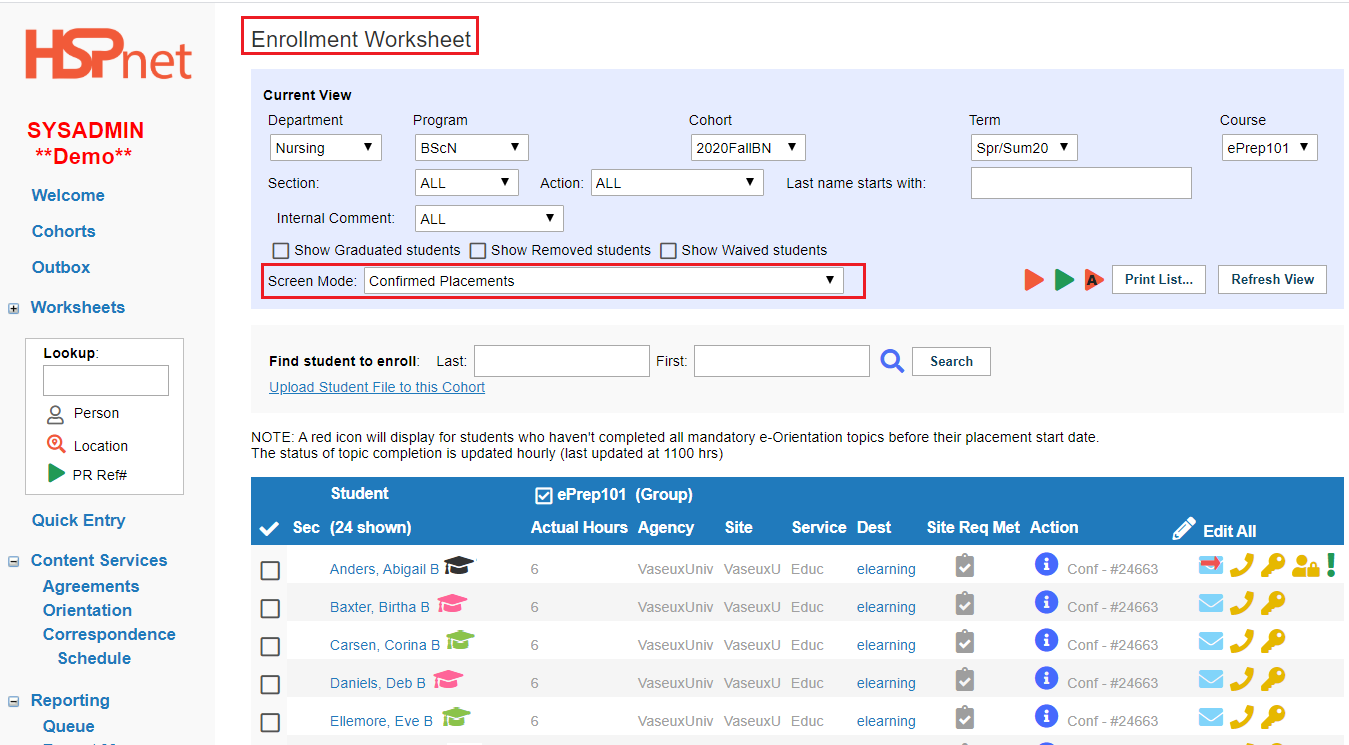This screenshot has height=745, width=1349.
Task: Open the Action filter dropdown
Action: (678, 183)
